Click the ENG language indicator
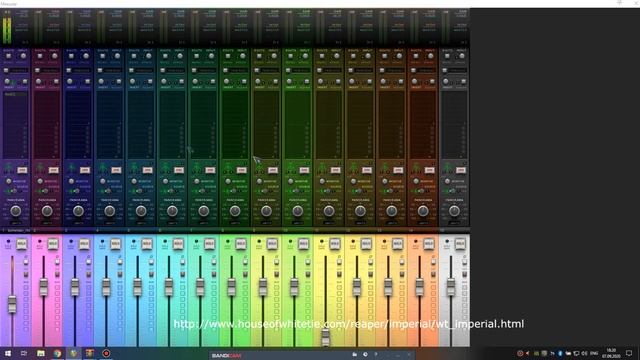640x360 pixels. tap(594, 353)
